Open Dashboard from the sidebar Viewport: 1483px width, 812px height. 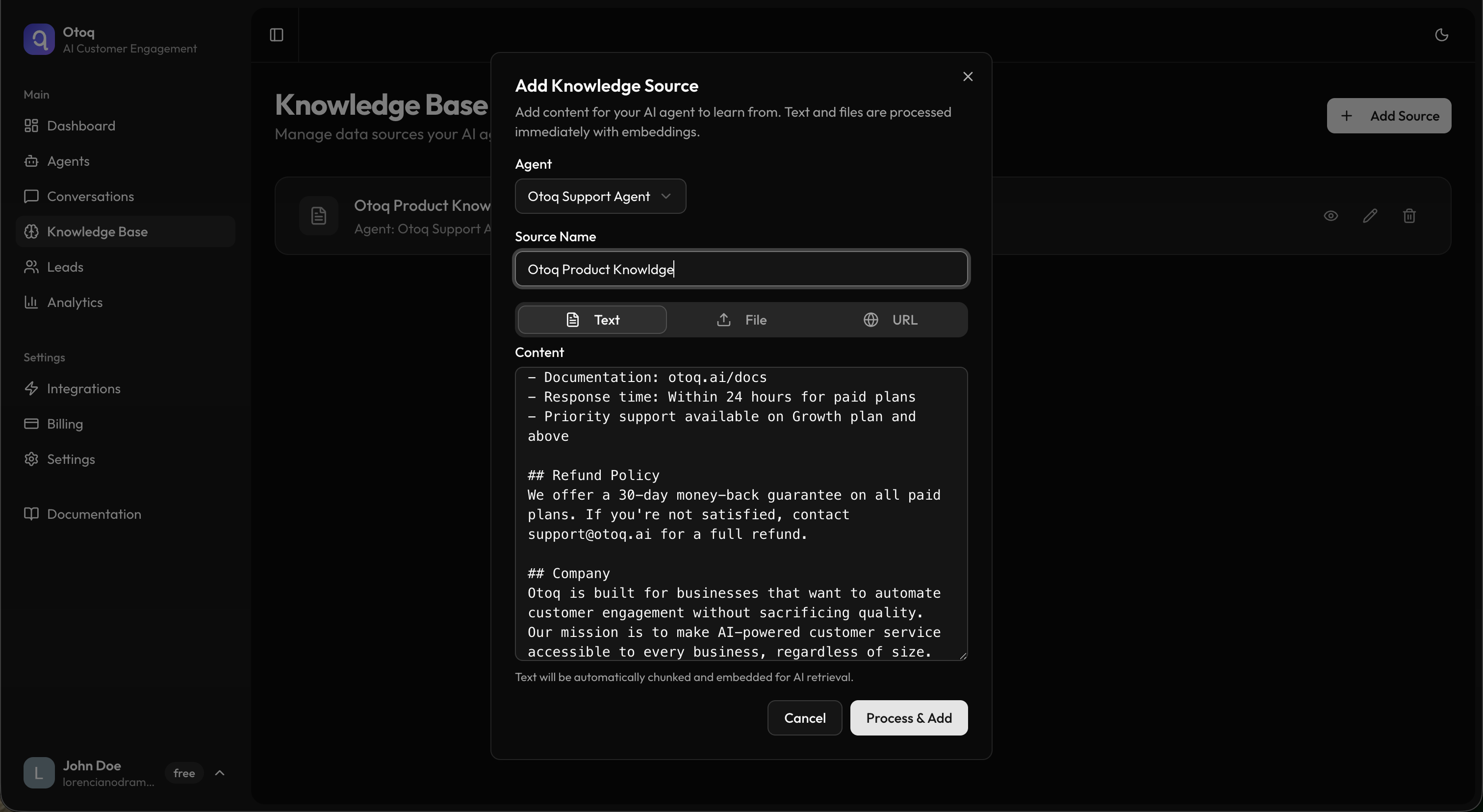coord(80,126)
